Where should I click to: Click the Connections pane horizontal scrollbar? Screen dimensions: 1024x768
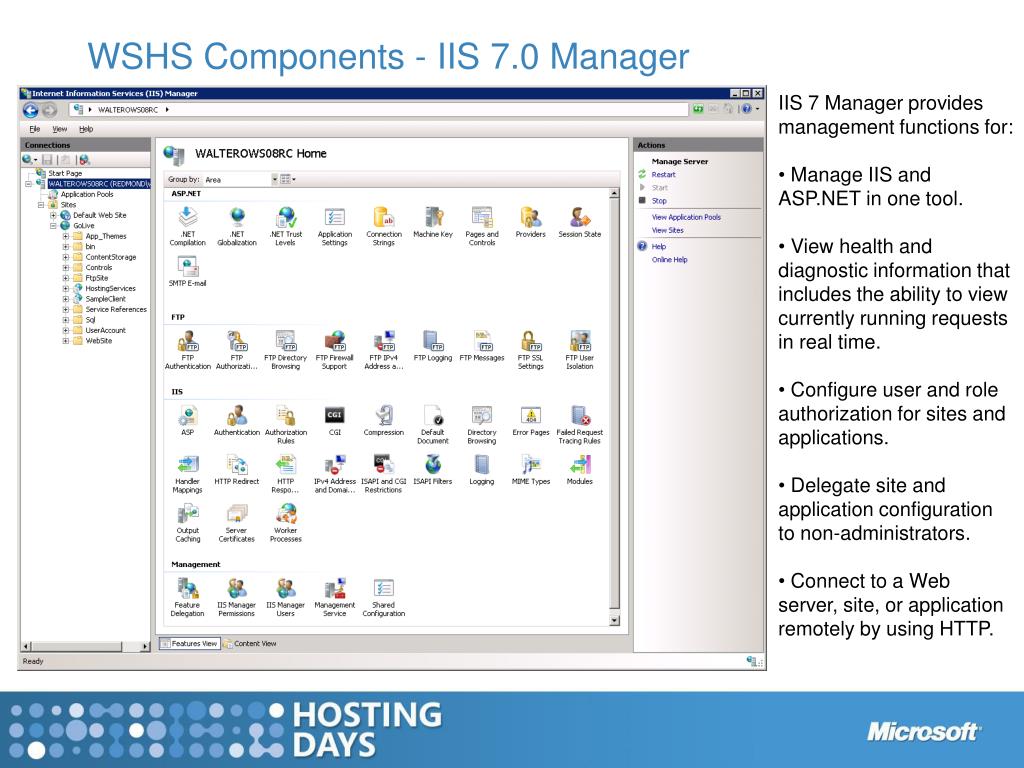pyautogui.click(x=86, y=647)
